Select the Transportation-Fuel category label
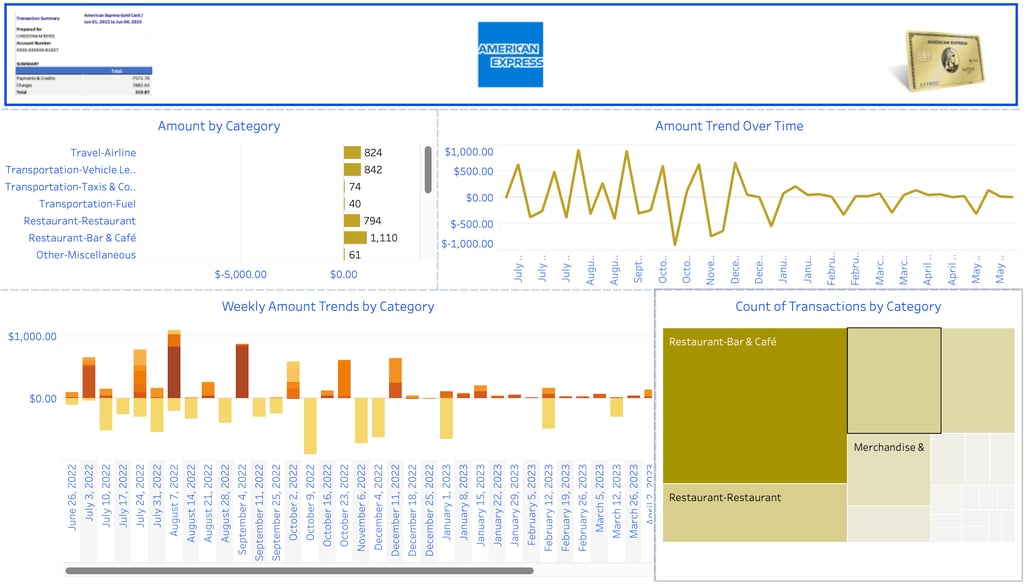This screenshot has height=585, width=1024. (x=88, y=204)
